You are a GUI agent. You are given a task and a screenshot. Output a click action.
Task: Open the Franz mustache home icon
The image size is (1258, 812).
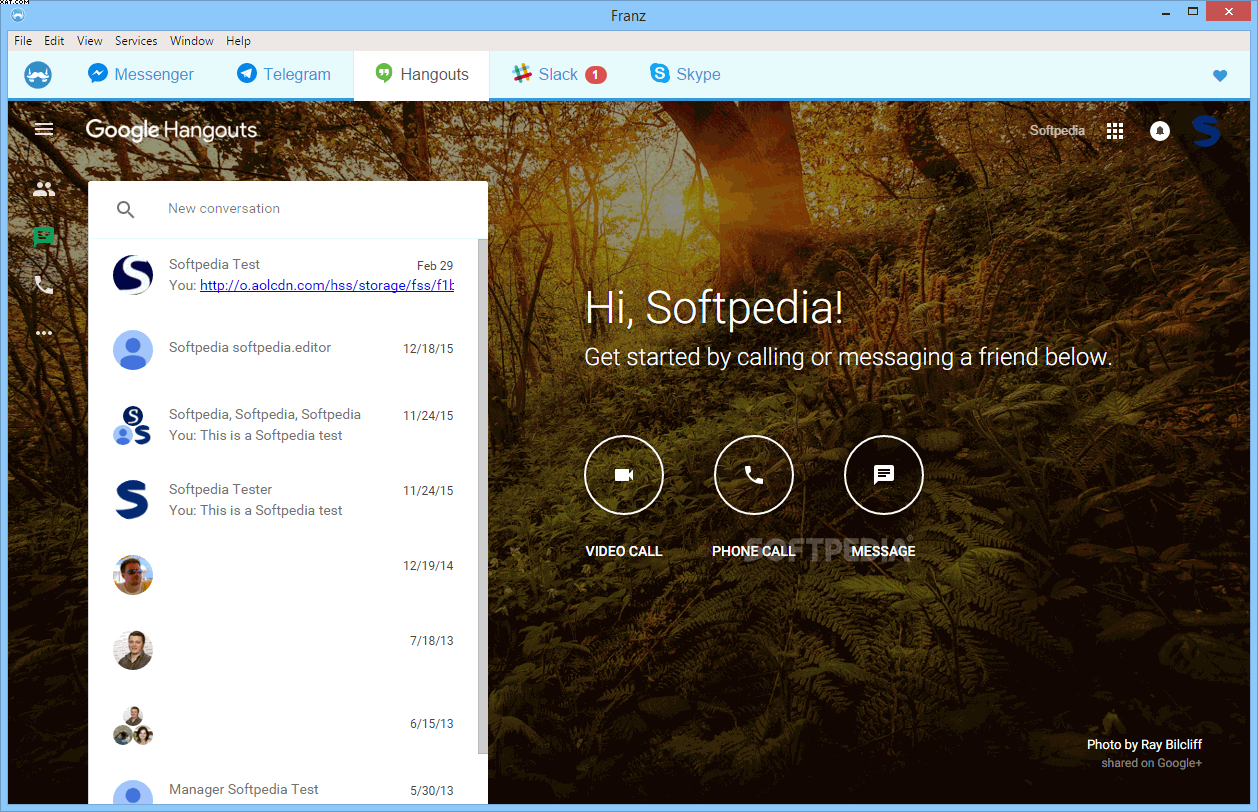[38, 75]
